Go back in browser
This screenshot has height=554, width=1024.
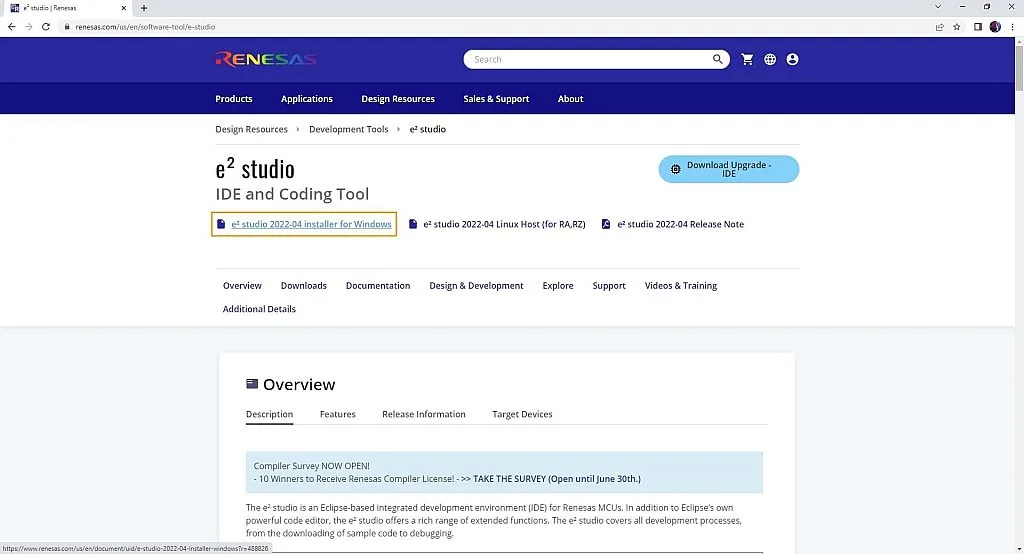tap(11, 27)
